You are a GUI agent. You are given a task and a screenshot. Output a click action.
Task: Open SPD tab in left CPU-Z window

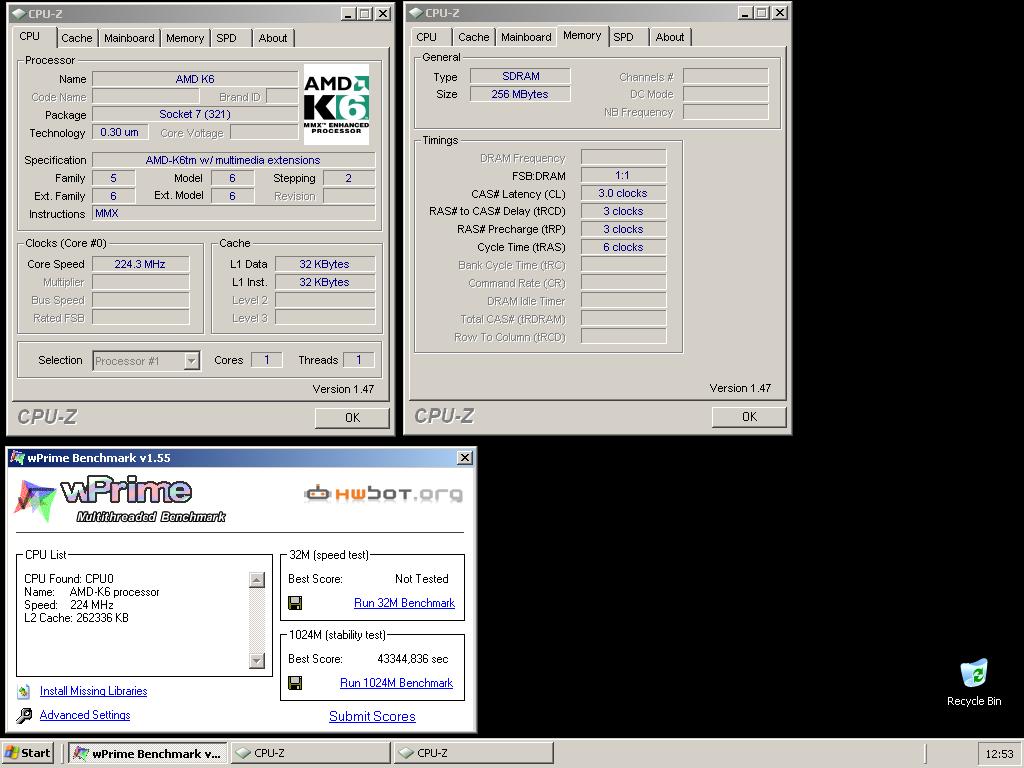click(227, 38)
